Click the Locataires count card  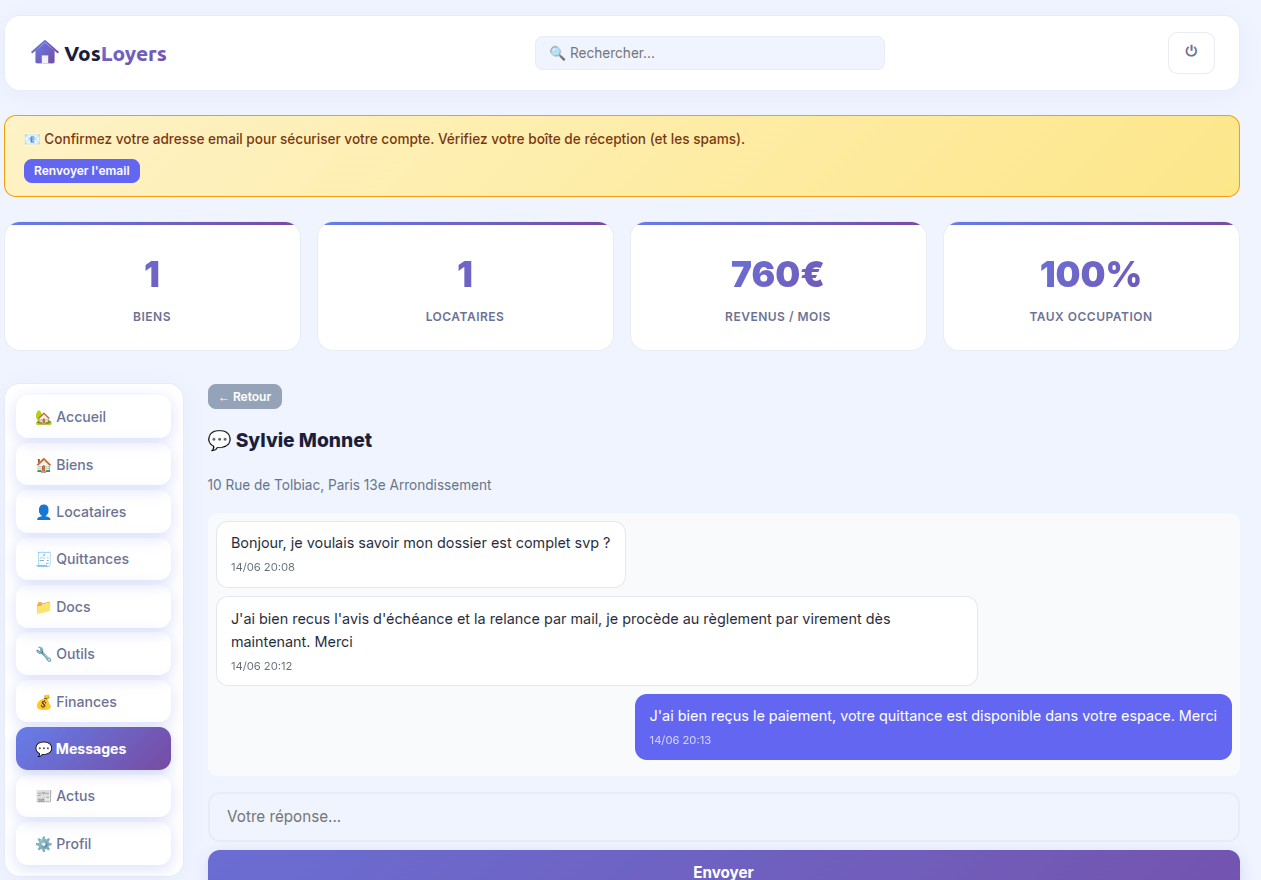pos(465,286)
